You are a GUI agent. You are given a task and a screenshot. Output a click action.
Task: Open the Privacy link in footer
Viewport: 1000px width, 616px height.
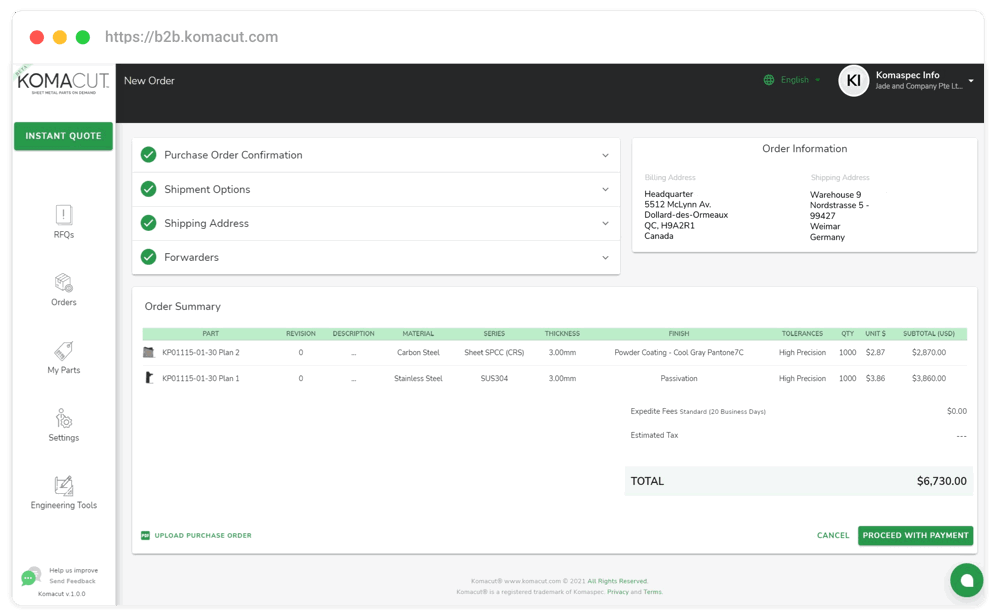tap(617, 592)
